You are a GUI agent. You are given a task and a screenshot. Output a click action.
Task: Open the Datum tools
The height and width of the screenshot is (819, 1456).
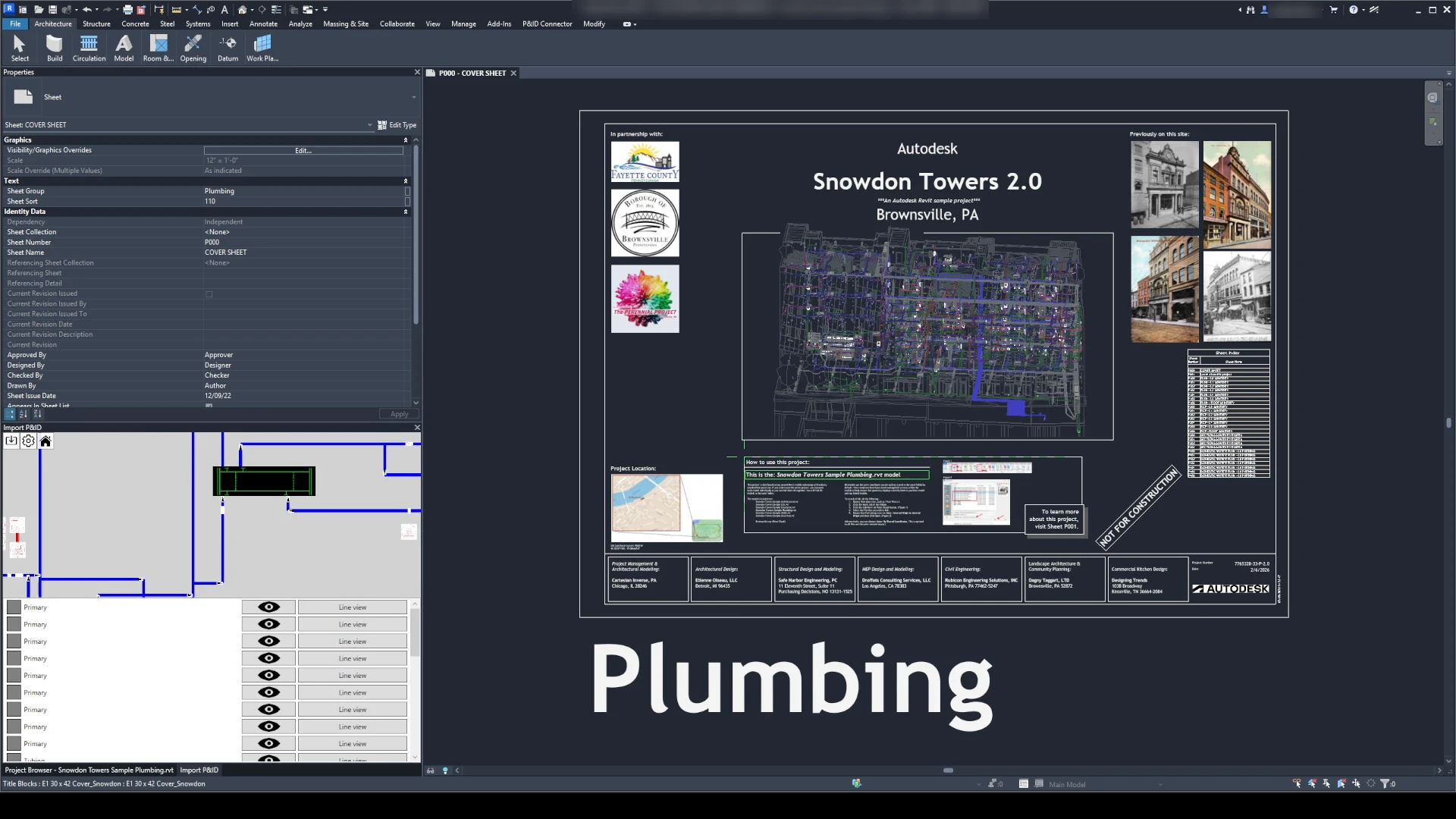click(227, 48)
